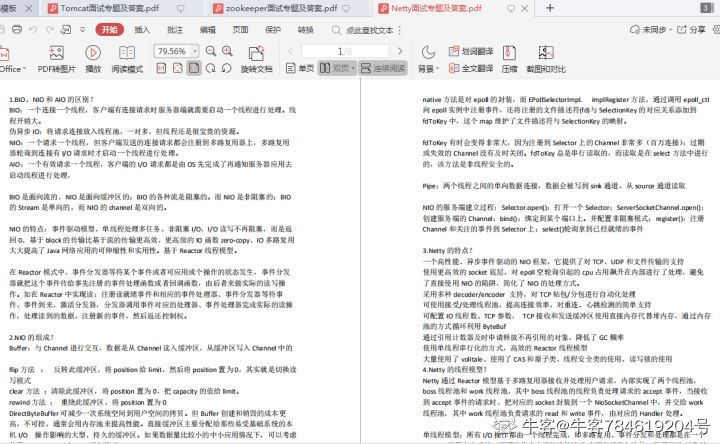Click heading text 4.Netty 的线程模型?
Screen dimensions: 720x444
click(455, 369)
